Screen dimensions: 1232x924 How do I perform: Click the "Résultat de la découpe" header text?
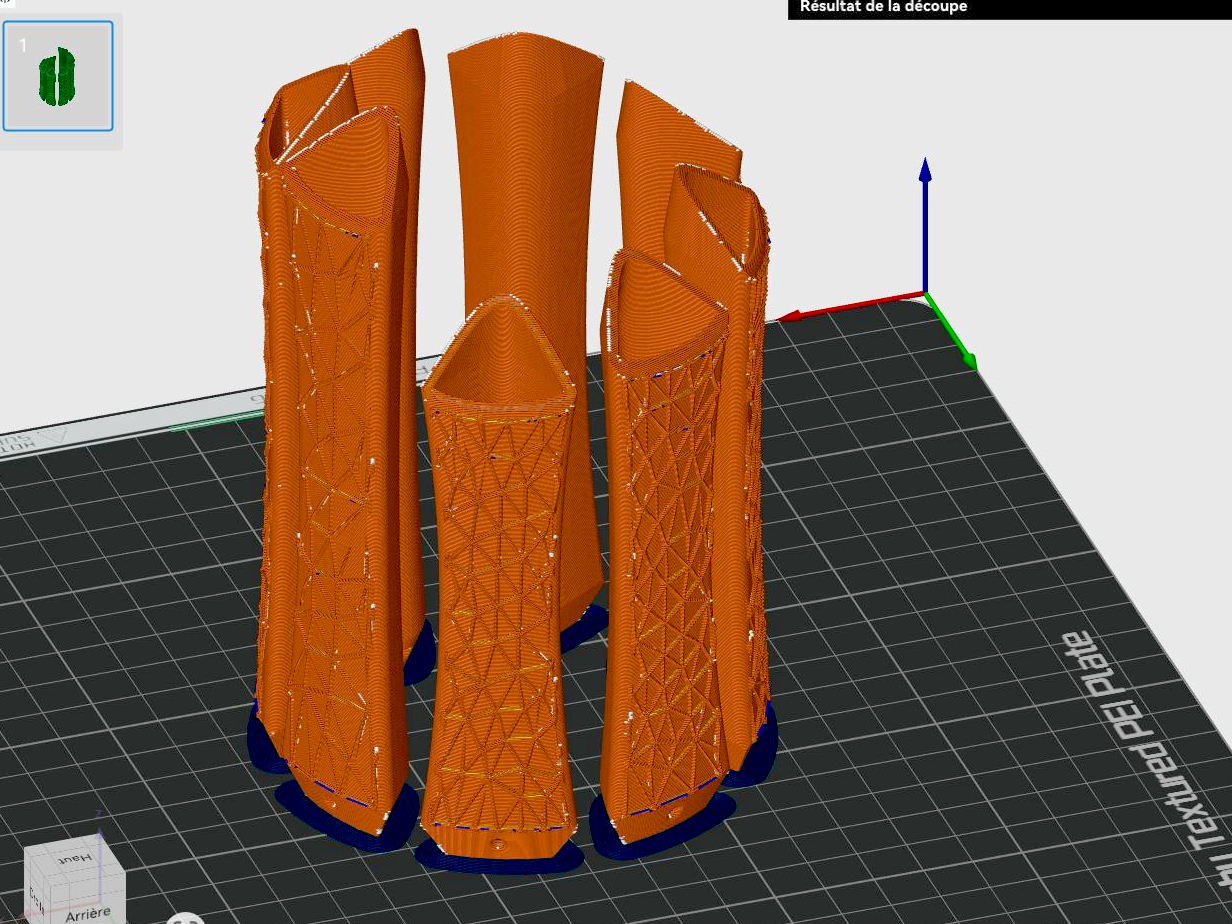(x=883, y=7)
